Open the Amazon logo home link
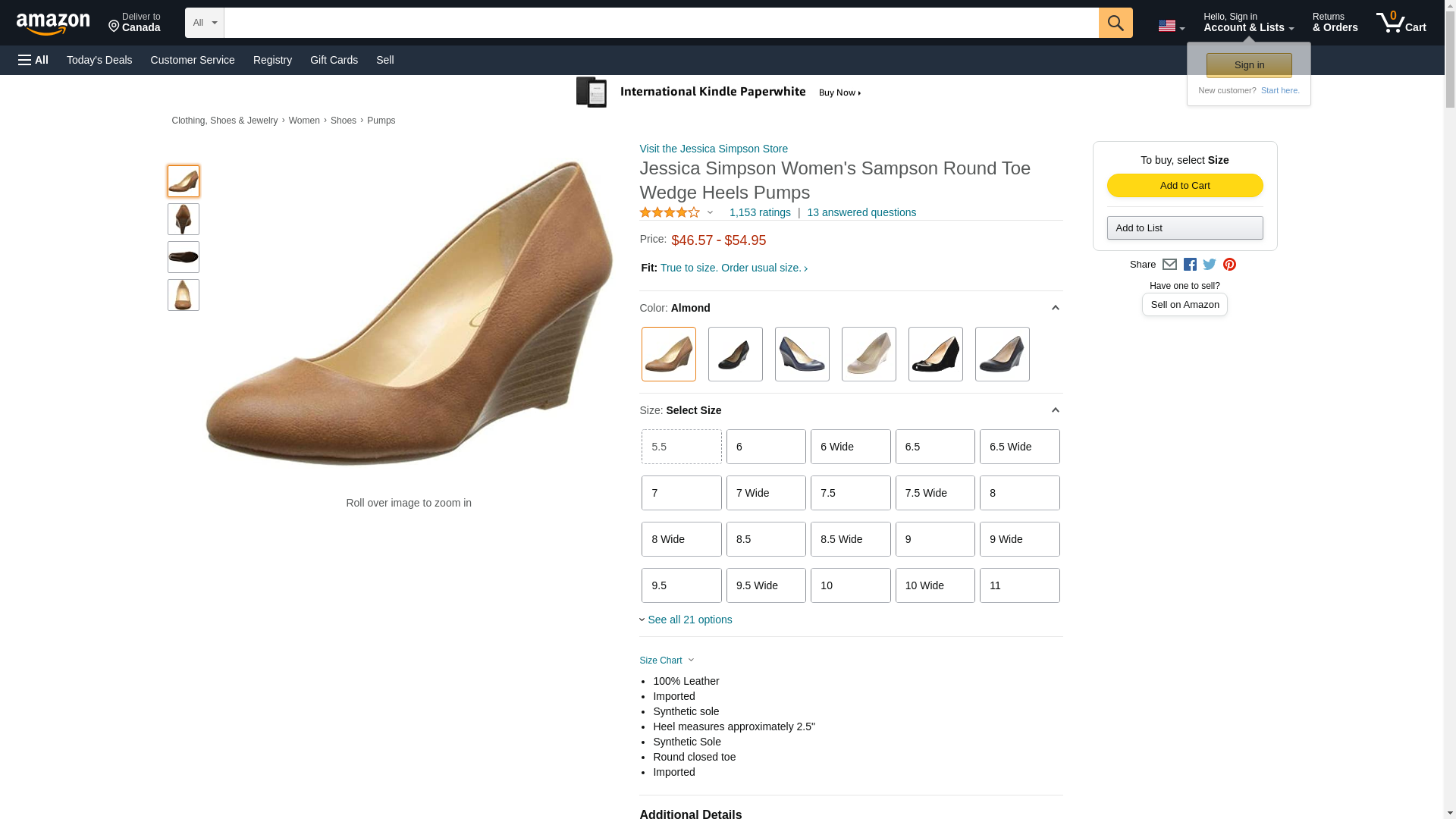This screenshot has width=1456, height=819. click(53, 24)
